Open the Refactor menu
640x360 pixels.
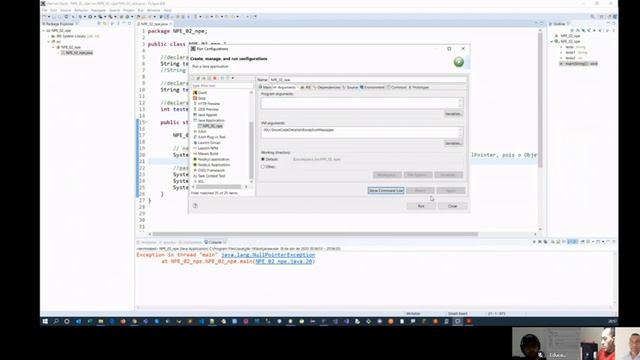click(81, 10)
